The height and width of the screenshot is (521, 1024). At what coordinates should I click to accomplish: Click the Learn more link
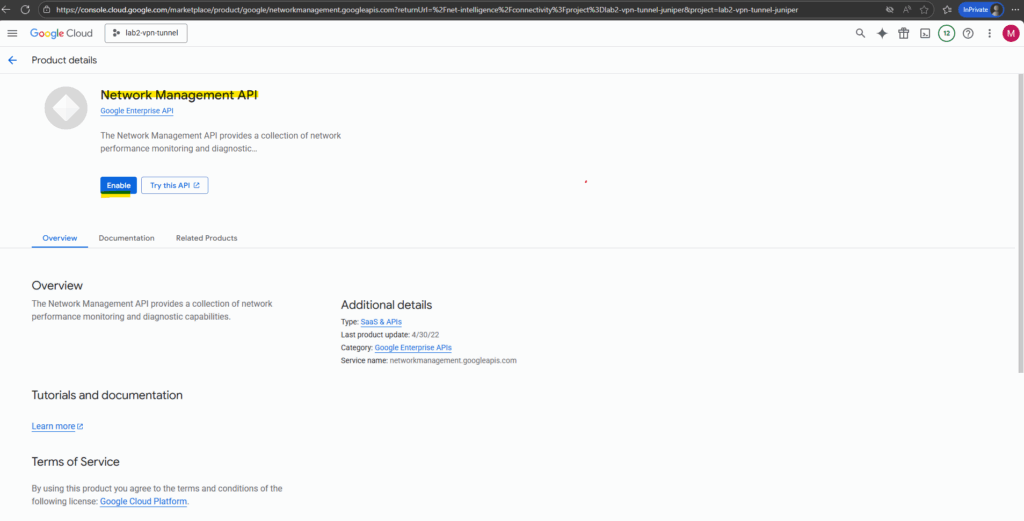coord(57,426)
